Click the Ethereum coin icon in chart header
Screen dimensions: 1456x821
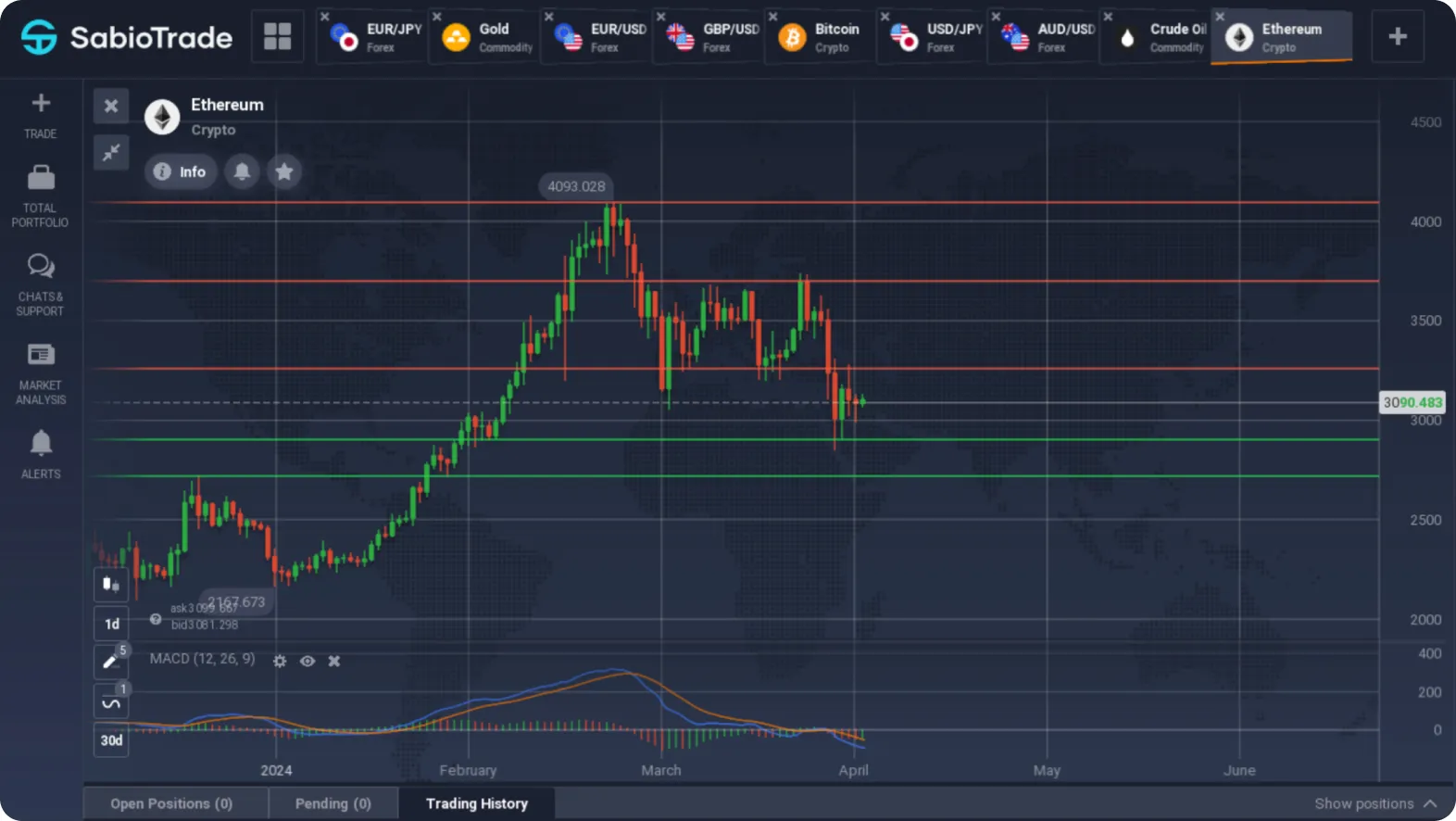tap(162, 117)
